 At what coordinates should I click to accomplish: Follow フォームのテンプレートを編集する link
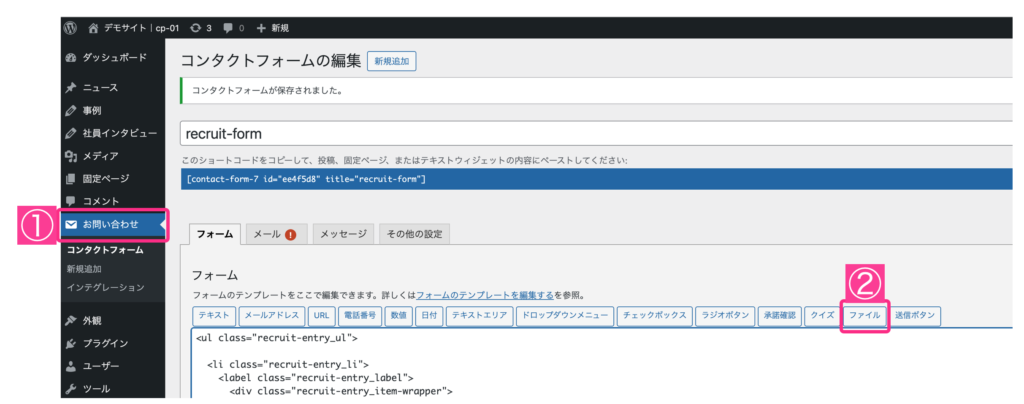pos(485,295)
